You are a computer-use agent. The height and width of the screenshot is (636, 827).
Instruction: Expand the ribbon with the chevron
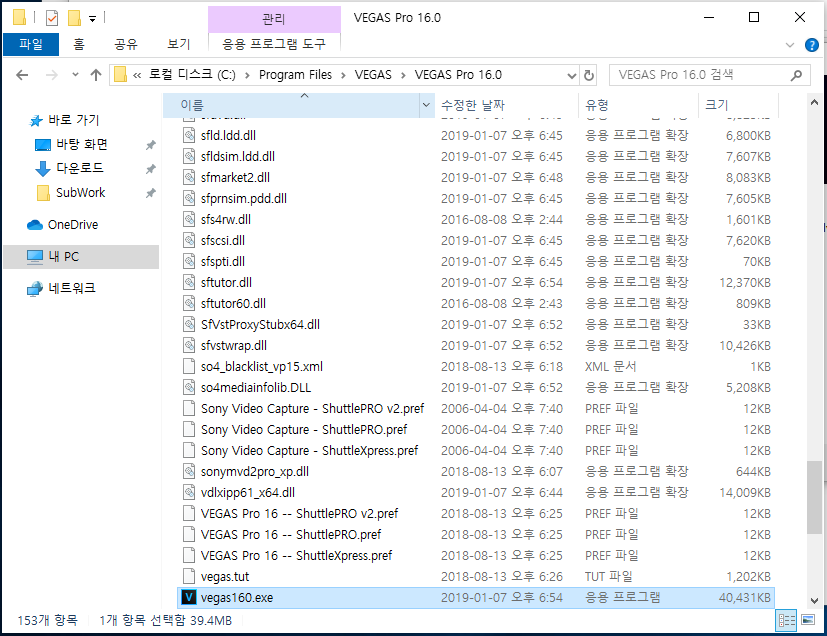[790, 45]
